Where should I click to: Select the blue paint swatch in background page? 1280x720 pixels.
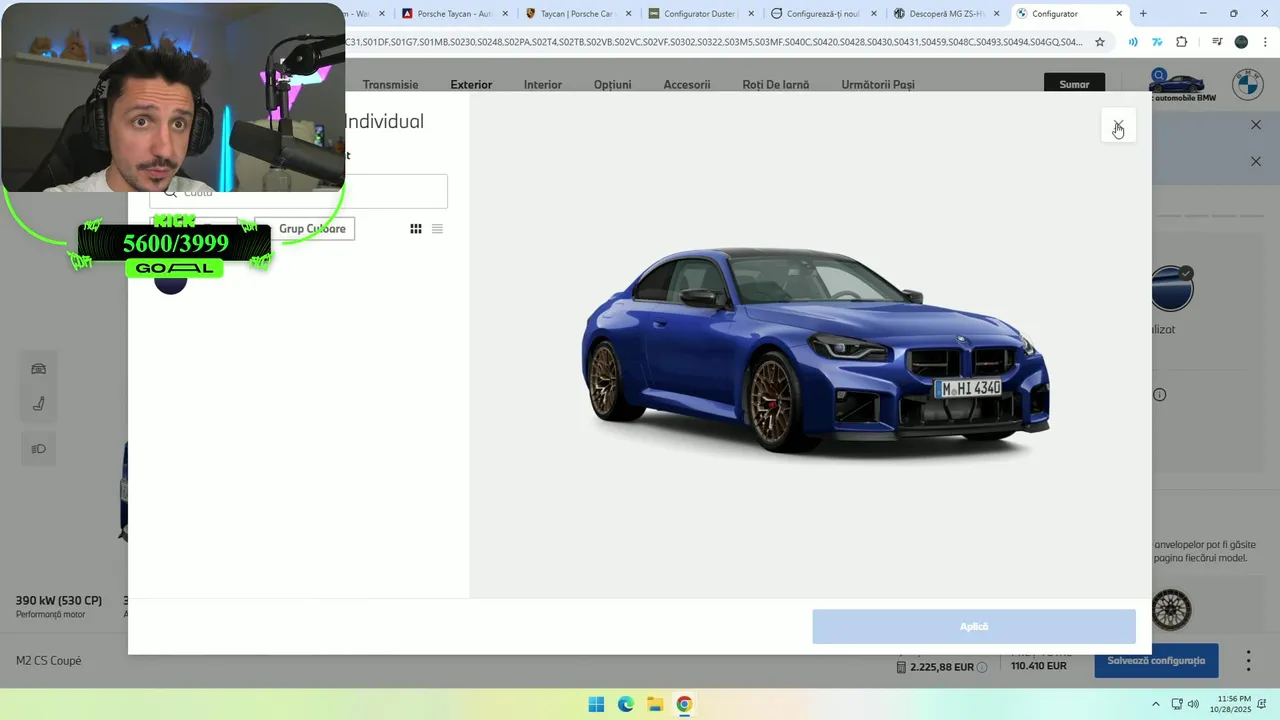[1172, 289]
